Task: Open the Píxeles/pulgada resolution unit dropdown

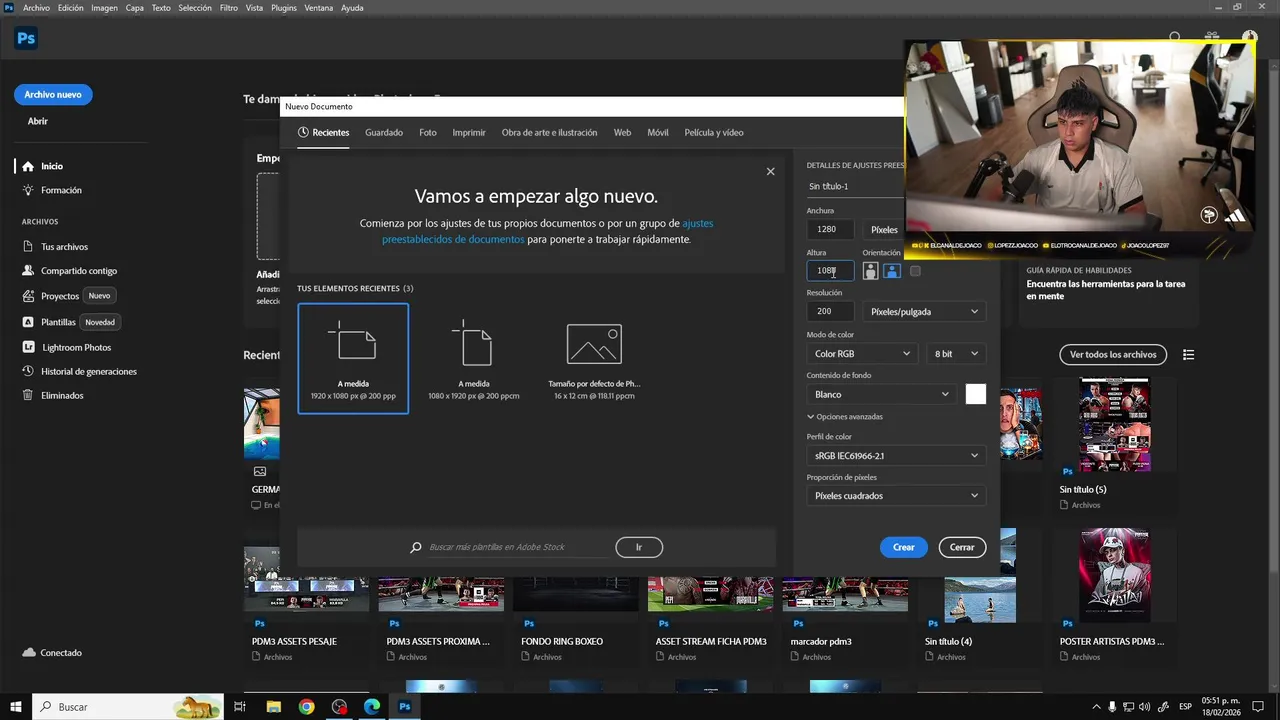Action: pos(924,312)
